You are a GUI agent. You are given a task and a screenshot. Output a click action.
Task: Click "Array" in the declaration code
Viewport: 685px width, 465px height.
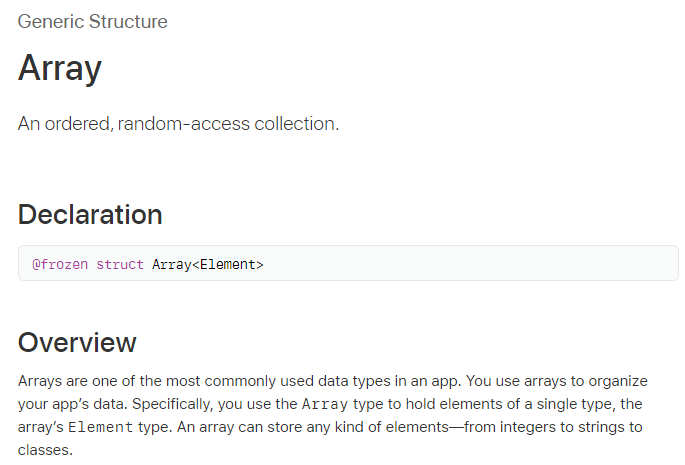click(171, 264)
